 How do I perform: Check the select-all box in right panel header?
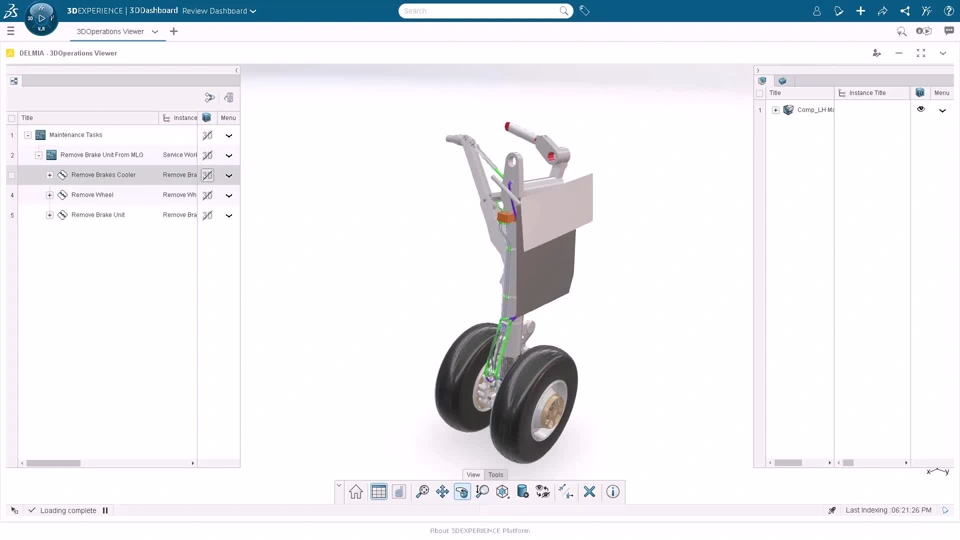(x=760, y=93)
